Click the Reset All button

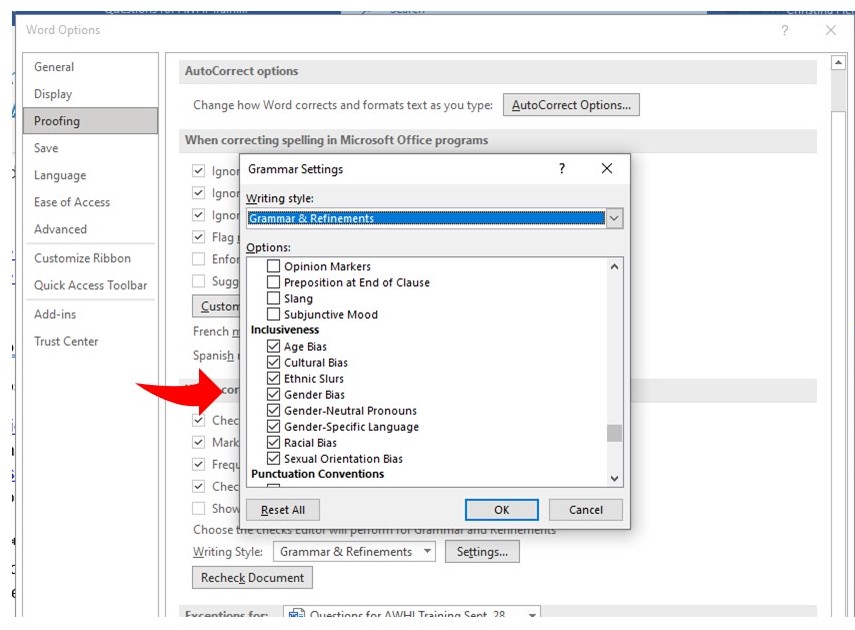coord(282,509)
